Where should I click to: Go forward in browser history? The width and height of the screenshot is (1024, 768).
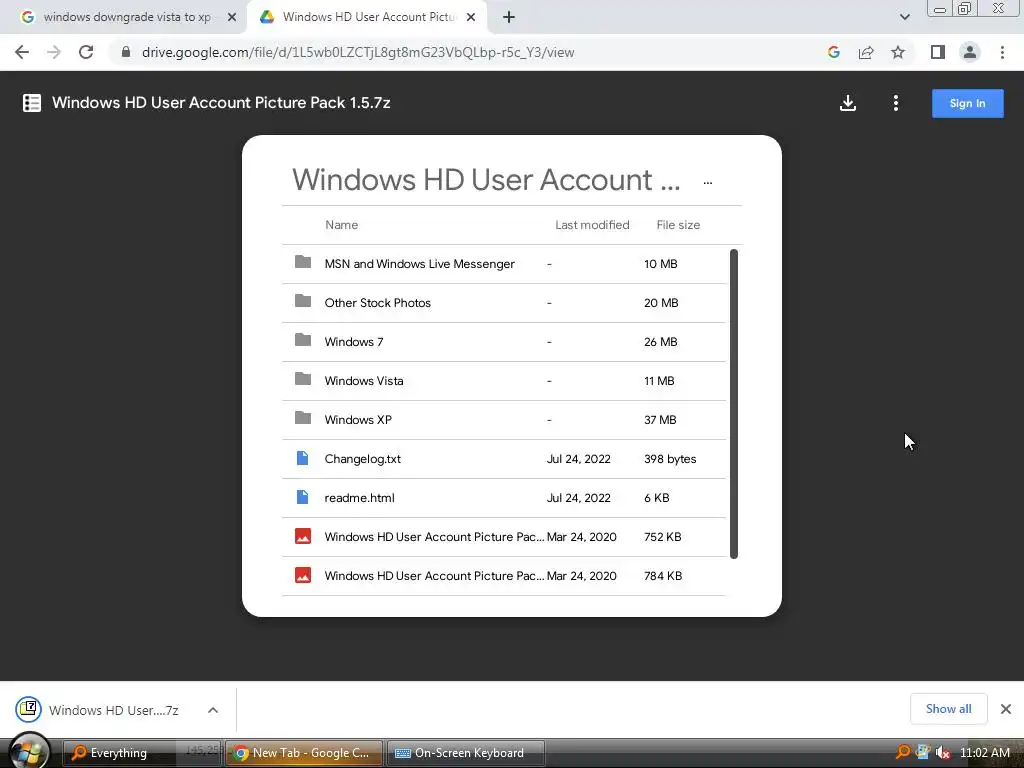click(x=54, y=52)
